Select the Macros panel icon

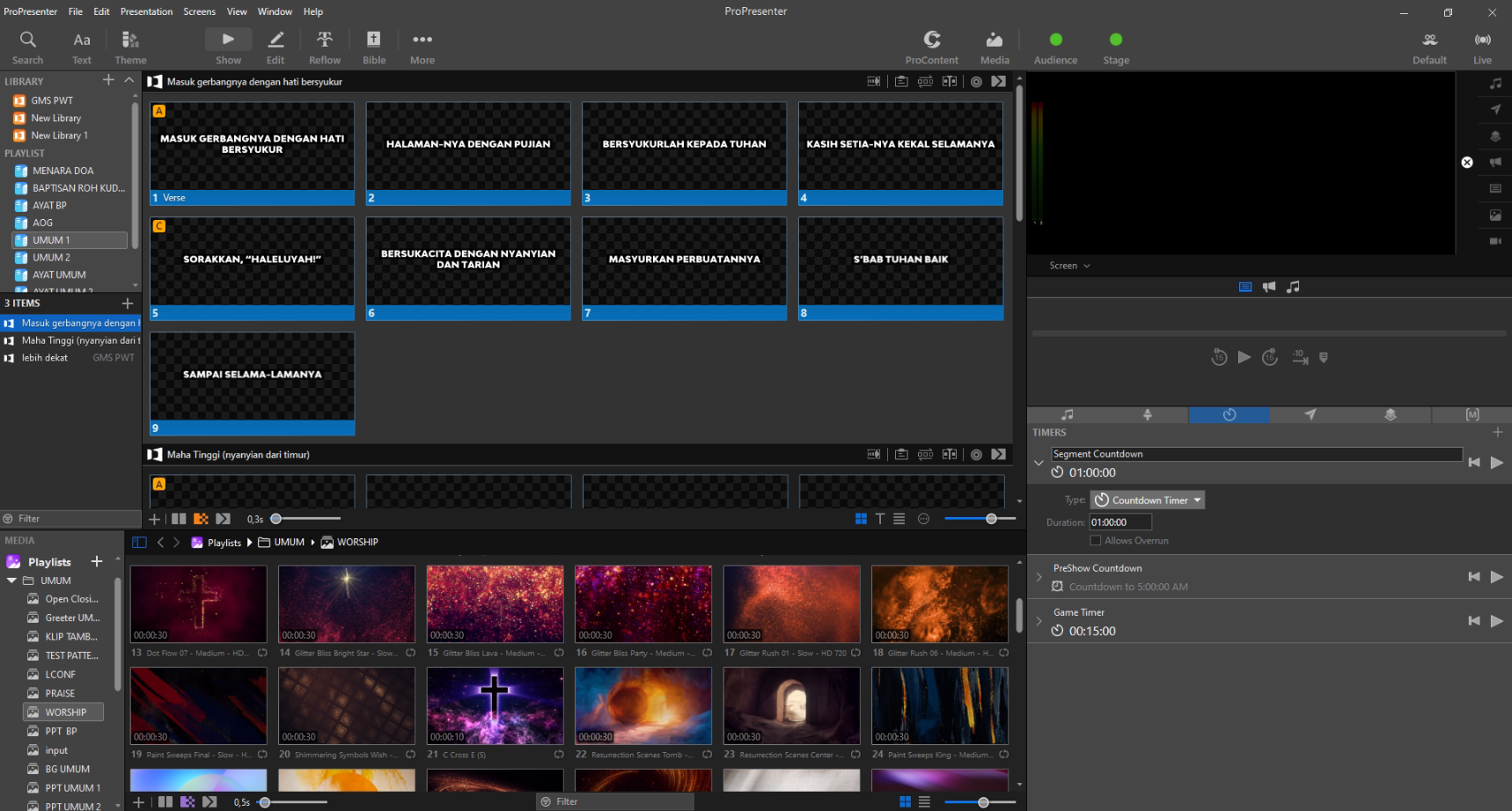(x=1471, y=414)
